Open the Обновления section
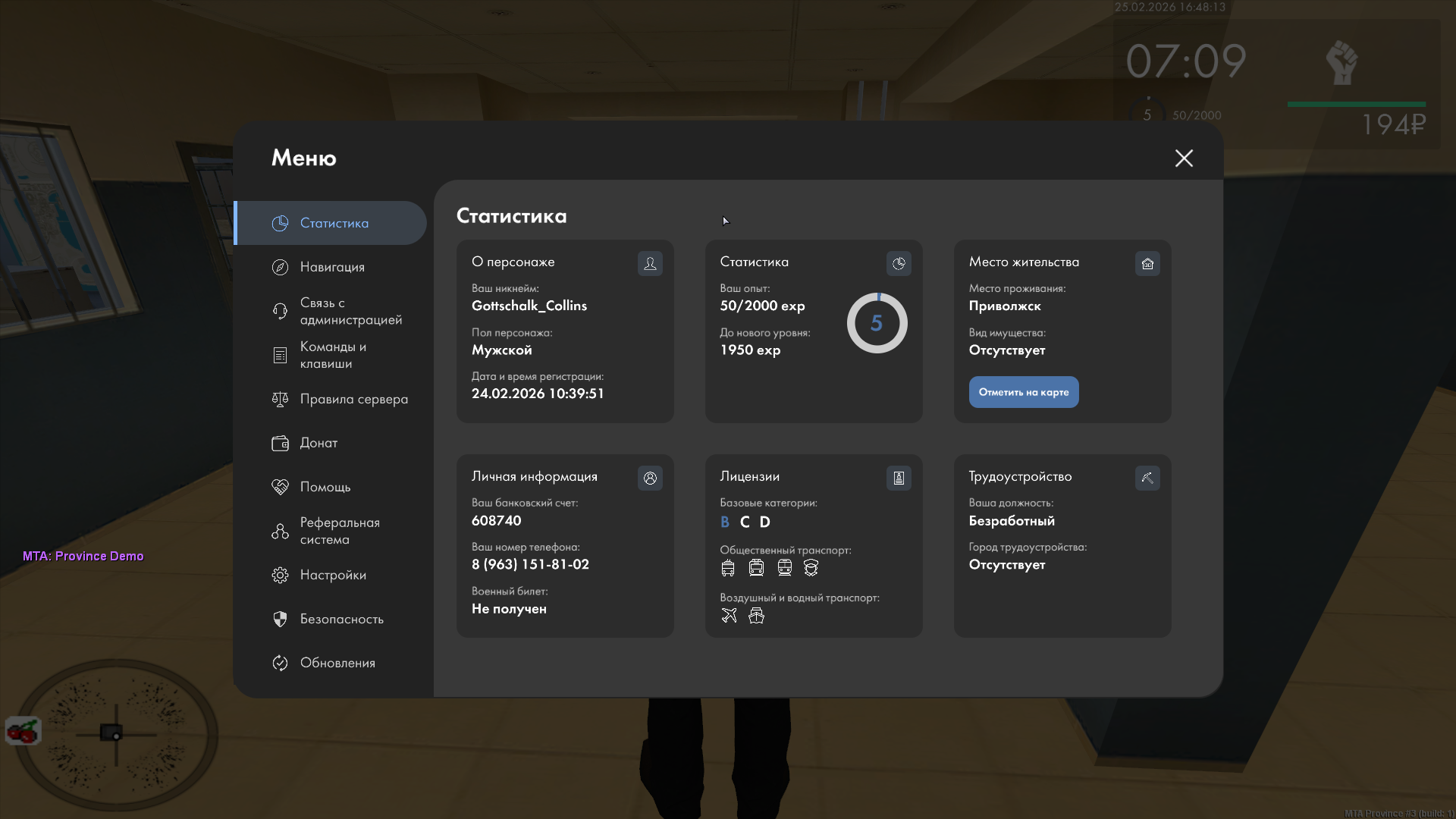 [337, 663]
